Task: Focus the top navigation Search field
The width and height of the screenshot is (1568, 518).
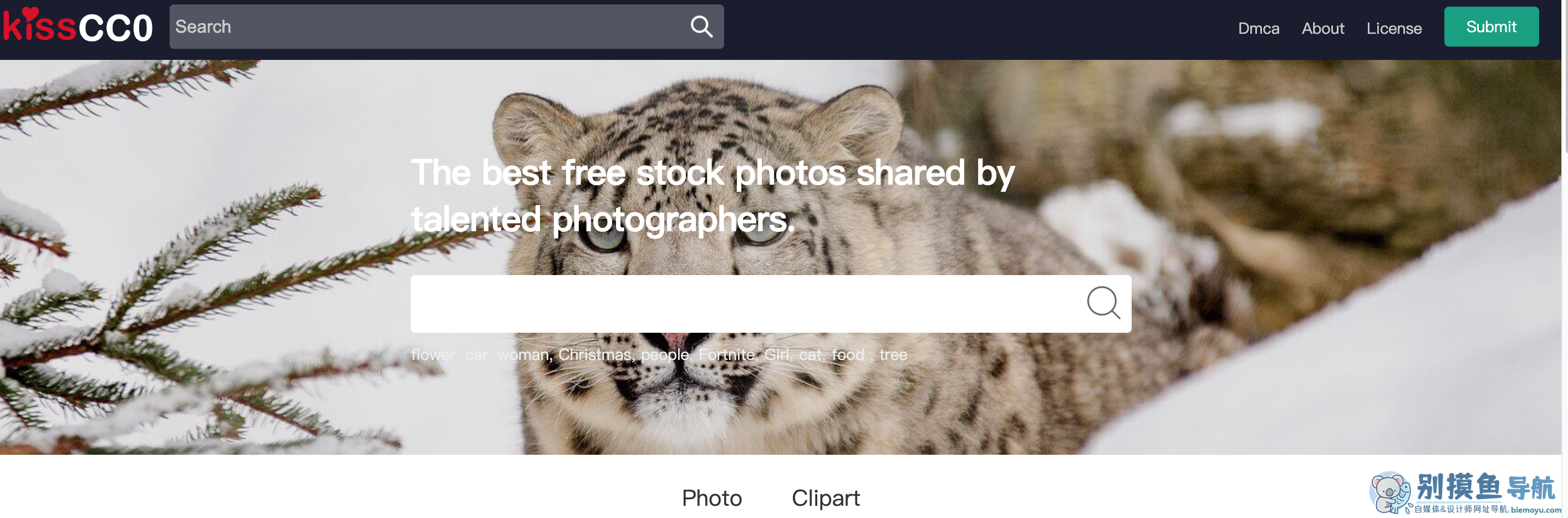Action: pos(446,27)
